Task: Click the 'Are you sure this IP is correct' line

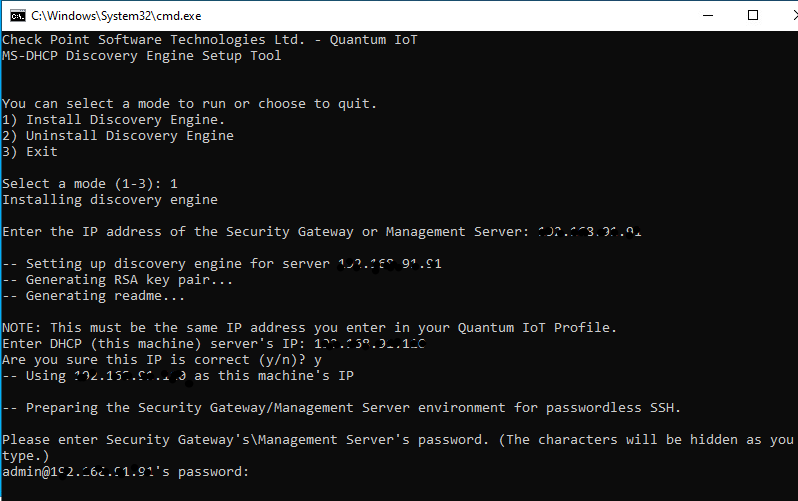Action: point(162,360)
